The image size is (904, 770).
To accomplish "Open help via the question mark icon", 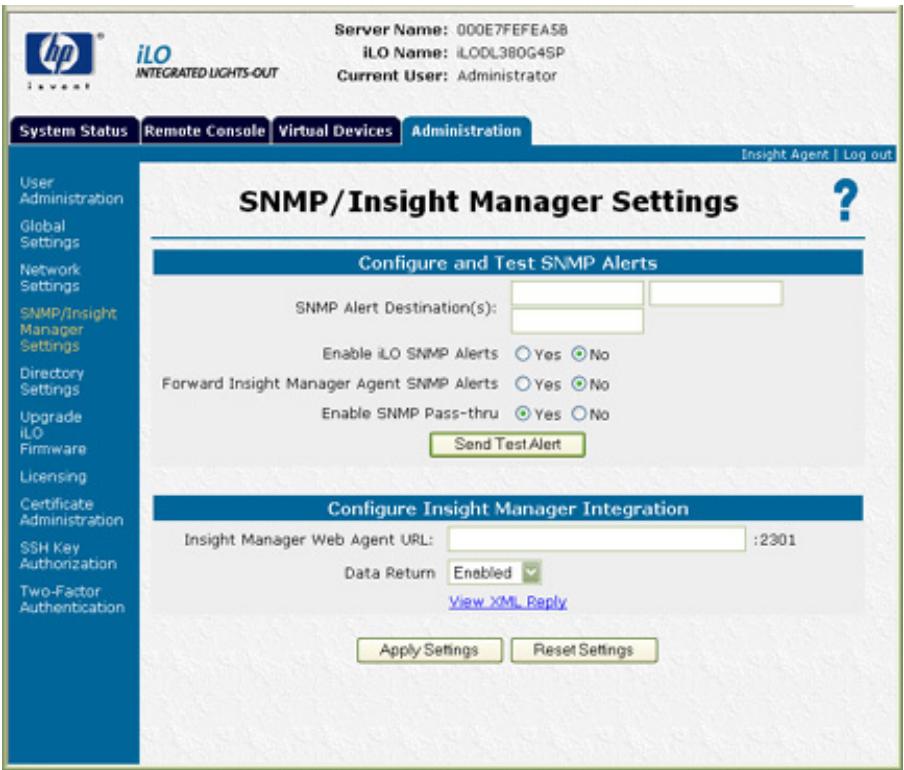I will pyautogui.click(x=846, y=200).
